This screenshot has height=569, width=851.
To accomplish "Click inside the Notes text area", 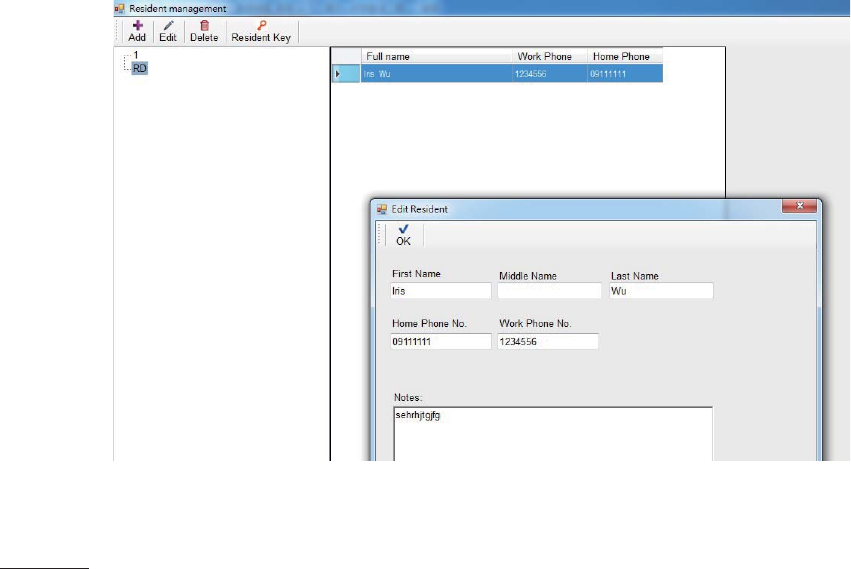I will coord(553,434).
